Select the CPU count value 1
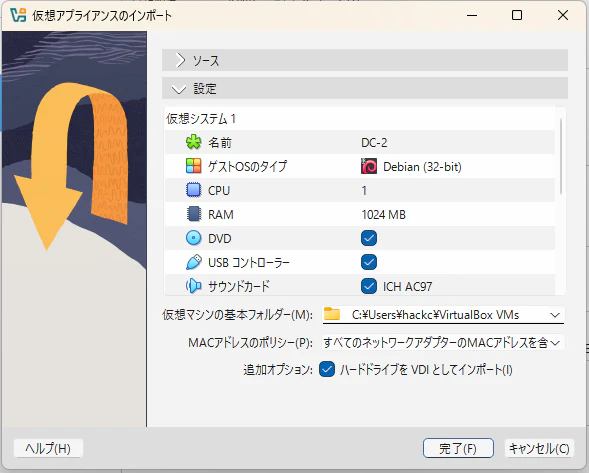 (364, 190)
